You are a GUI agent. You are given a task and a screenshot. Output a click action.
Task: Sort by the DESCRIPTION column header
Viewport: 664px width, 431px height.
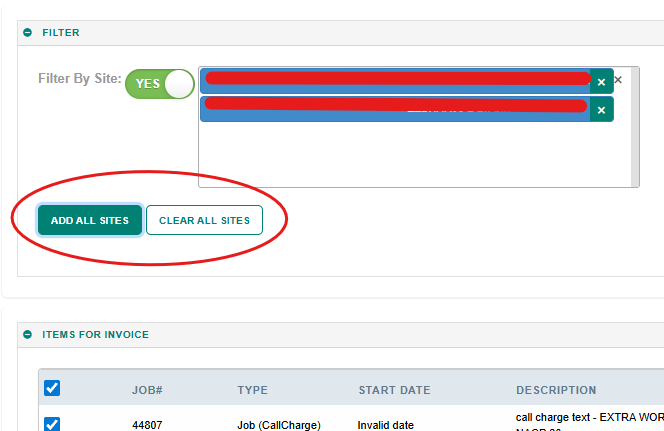coord(556,390)
